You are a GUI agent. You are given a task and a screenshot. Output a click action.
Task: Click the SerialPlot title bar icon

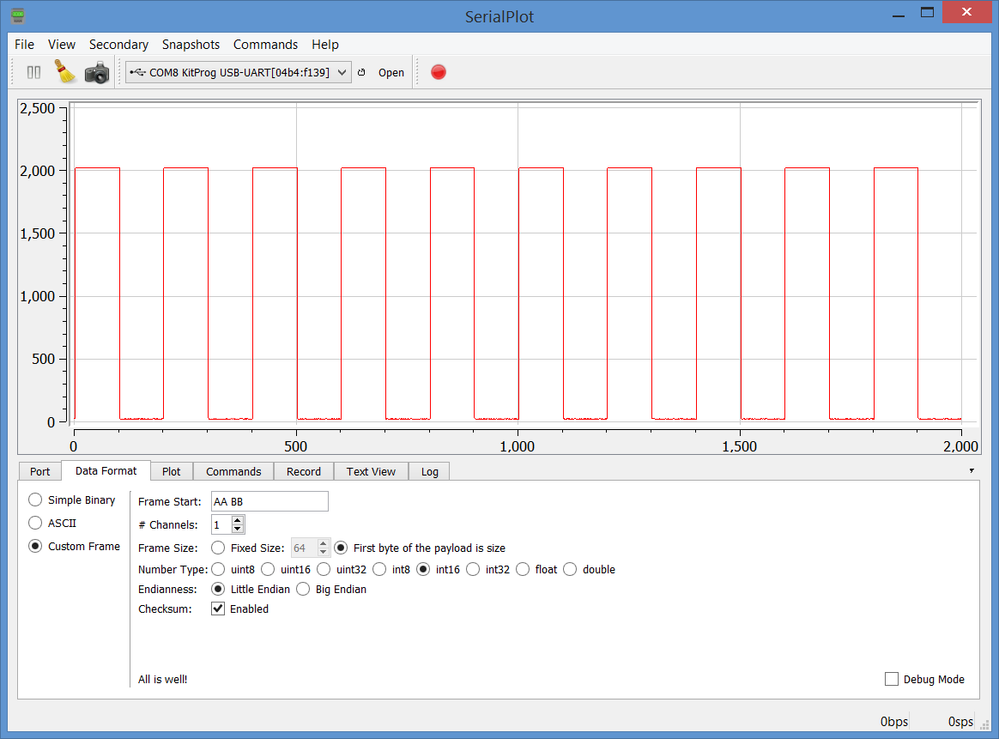pyautogui.click(x=18, y=16)
